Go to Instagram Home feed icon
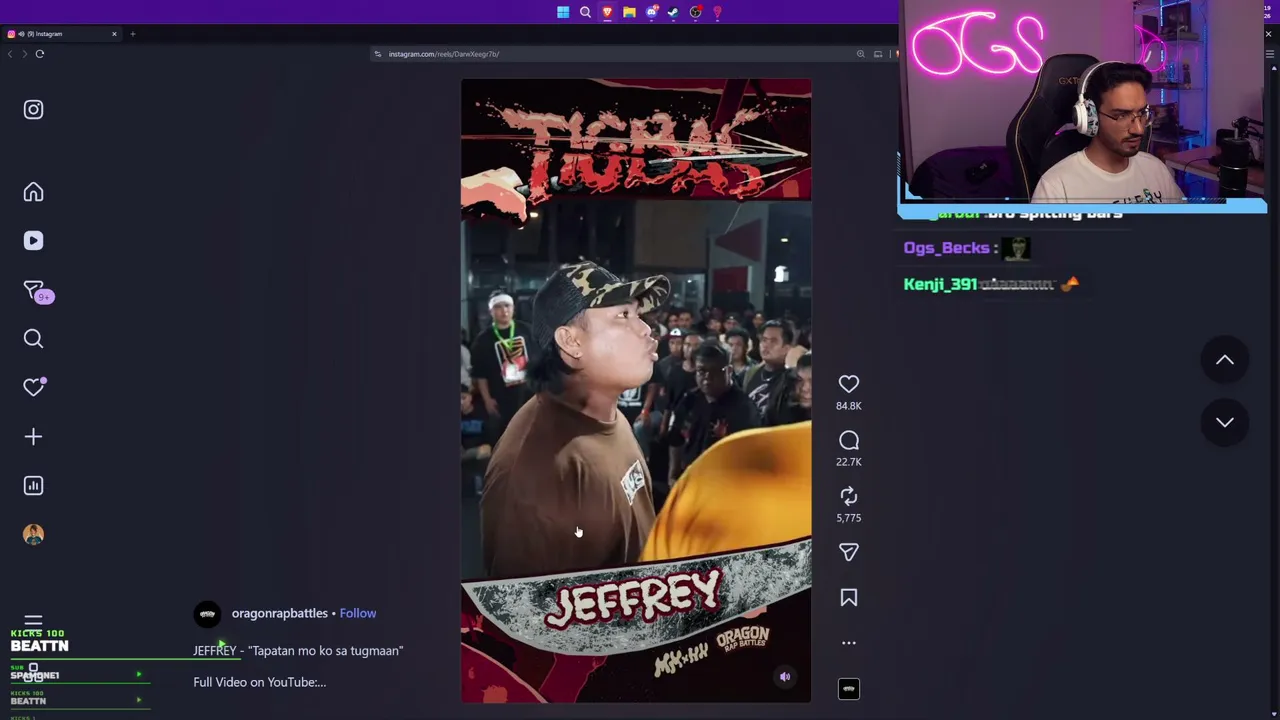The height and width of the screenshot is (720, 1280). pyautogui.click(x=33, y=192)
